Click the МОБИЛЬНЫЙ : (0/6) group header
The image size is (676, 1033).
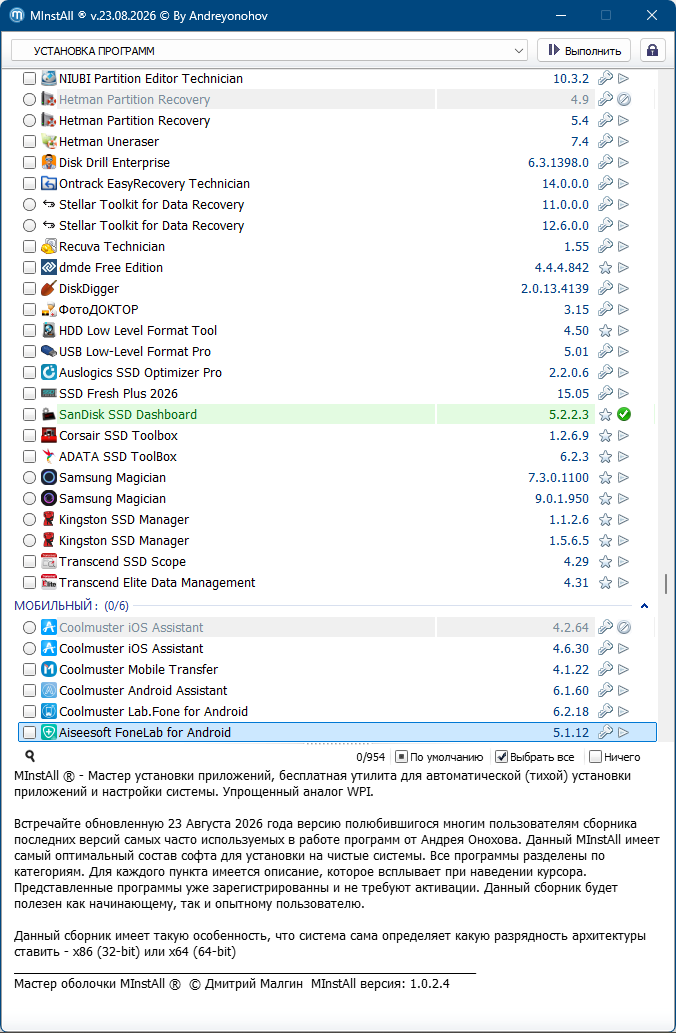(72, 605)
